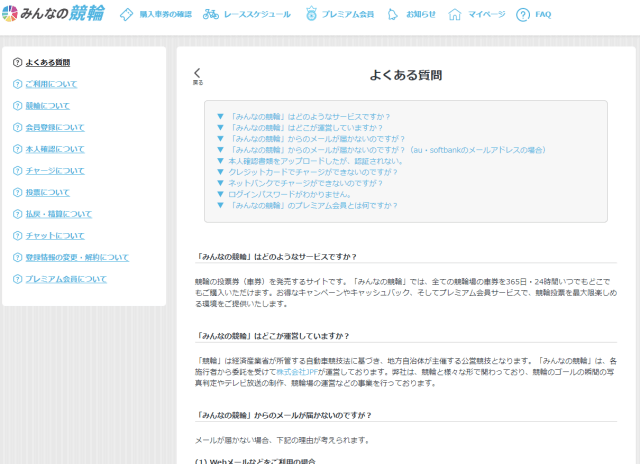
Task: Jump to 「みんなの競輪」からのメールが届かないのですが？ first link
Action: (x=317, y=139)
